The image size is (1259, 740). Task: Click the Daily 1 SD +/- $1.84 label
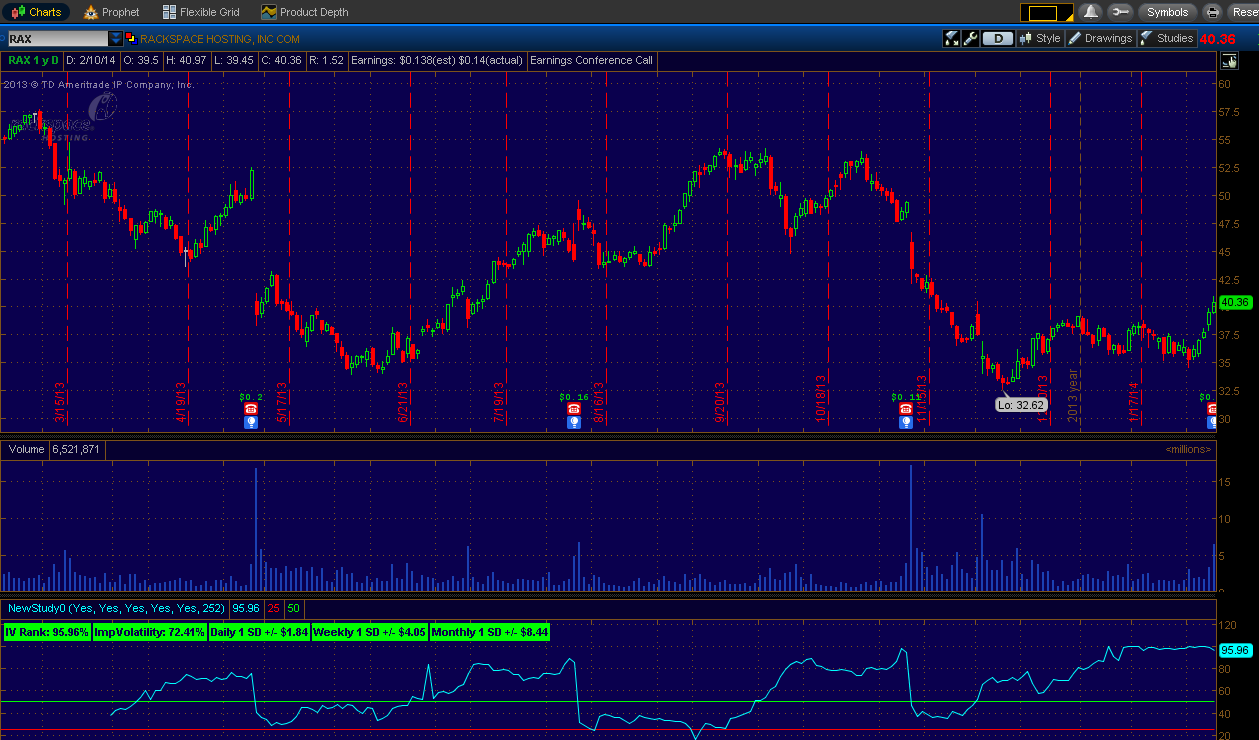point(259,632)
